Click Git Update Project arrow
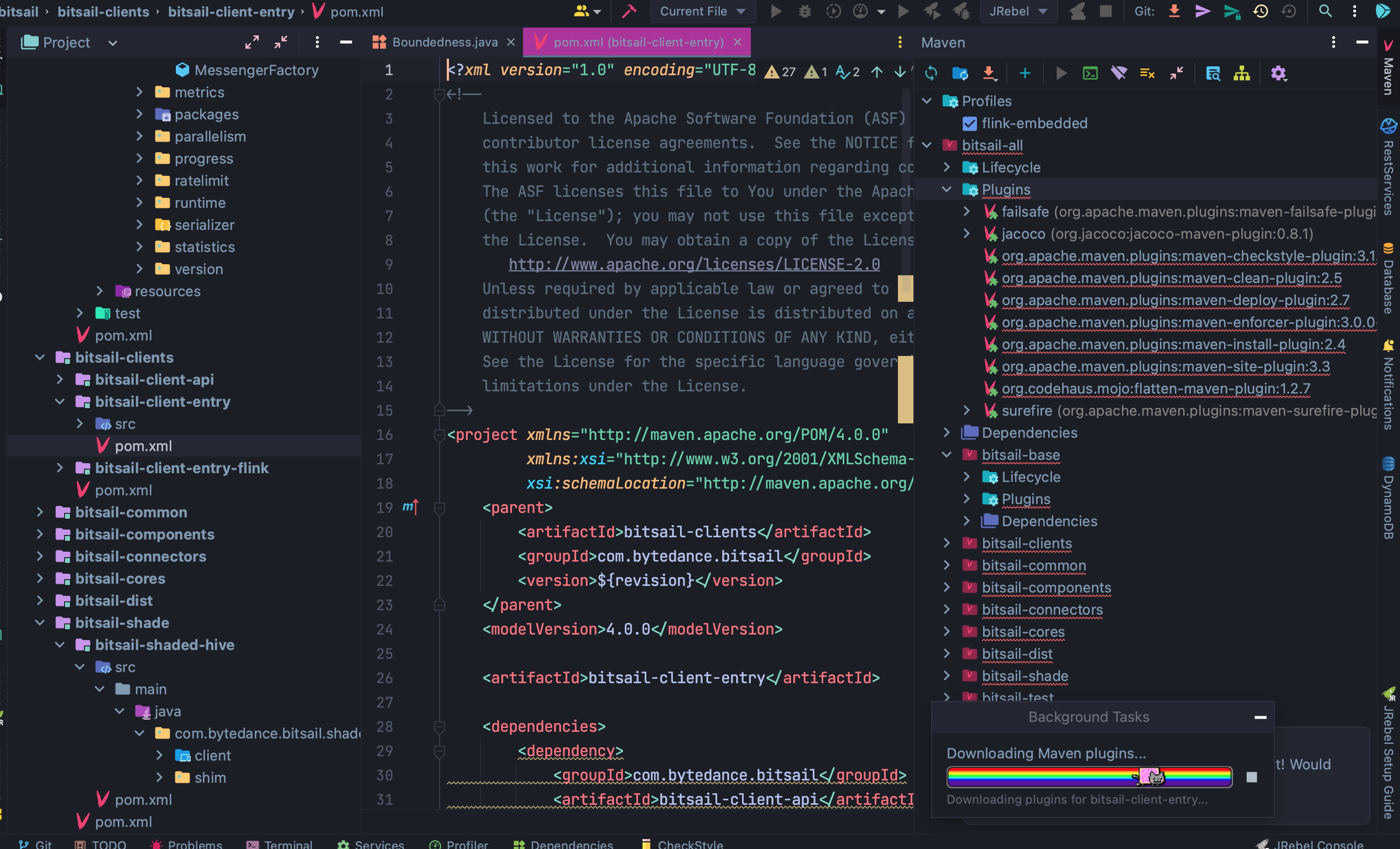The height and width of the screenshot is (849, 1400). coord(1174,12)
